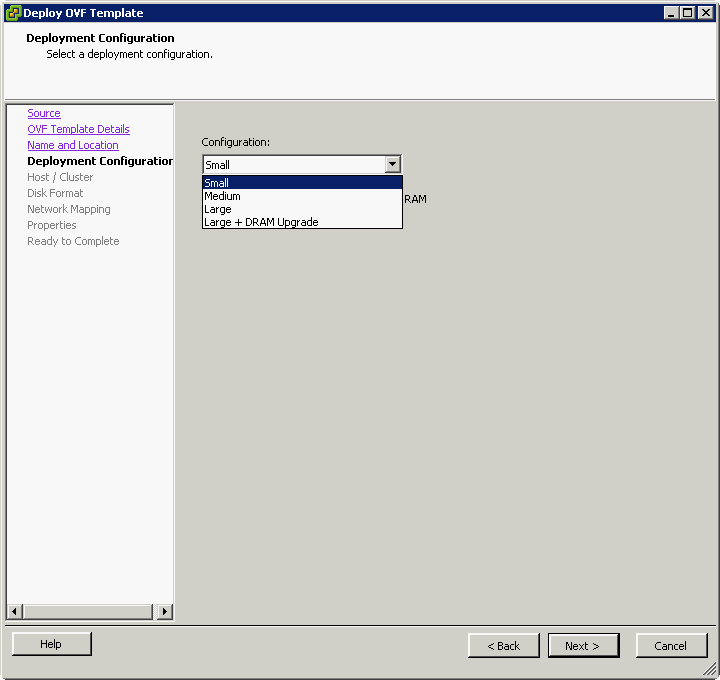Open the OVF Template Details step
This screenshot has height=680, width=720.
78,130
